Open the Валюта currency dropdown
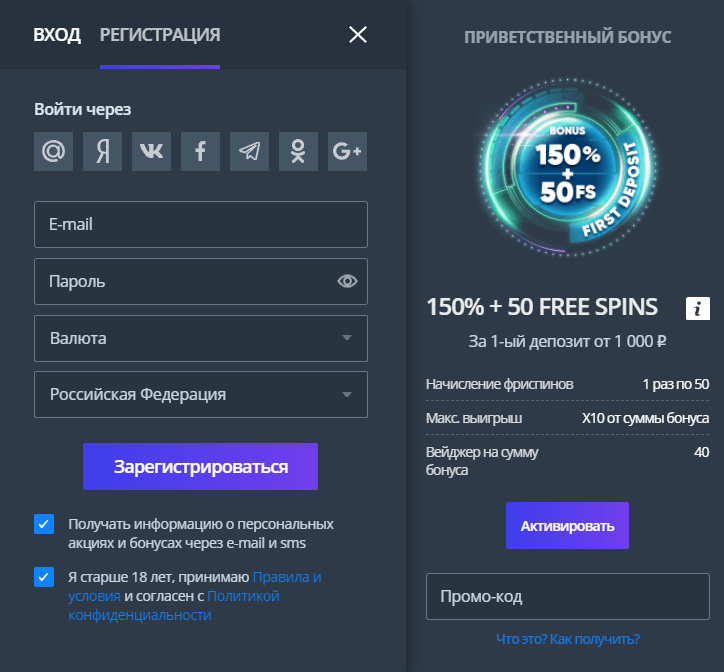Image resolution: width=724 pixels, height=672 pixels. click(201, 339)
